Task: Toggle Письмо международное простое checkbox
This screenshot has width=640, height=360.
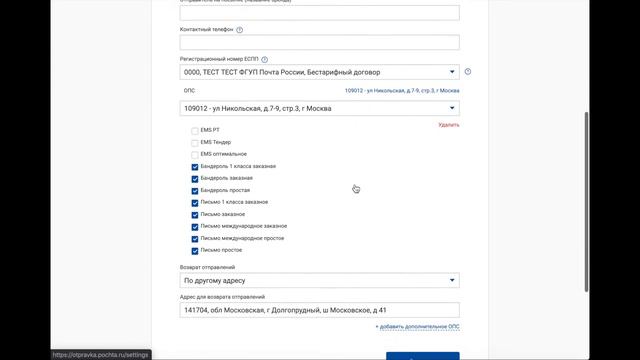Action: (x=195, y=239)
